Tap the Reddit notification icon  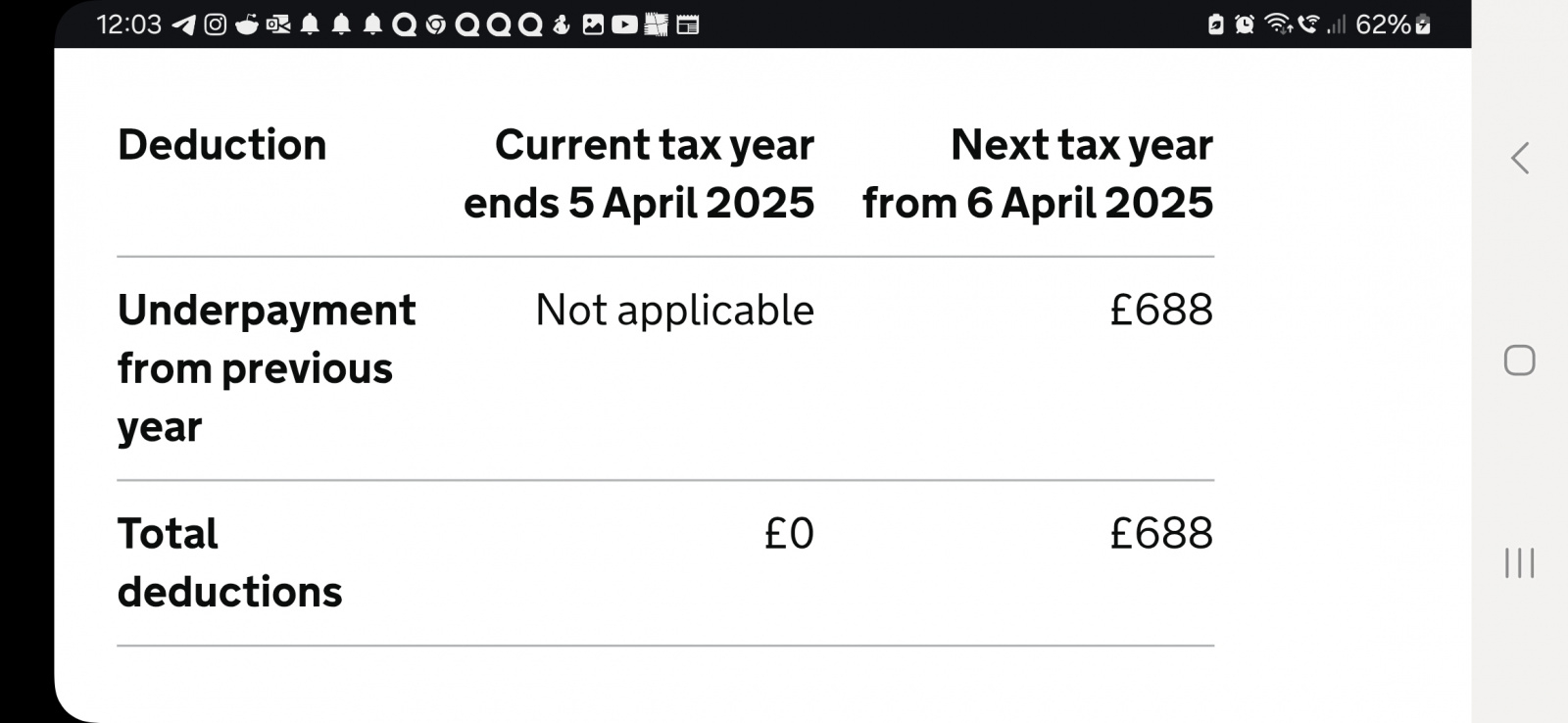(247, 24)
